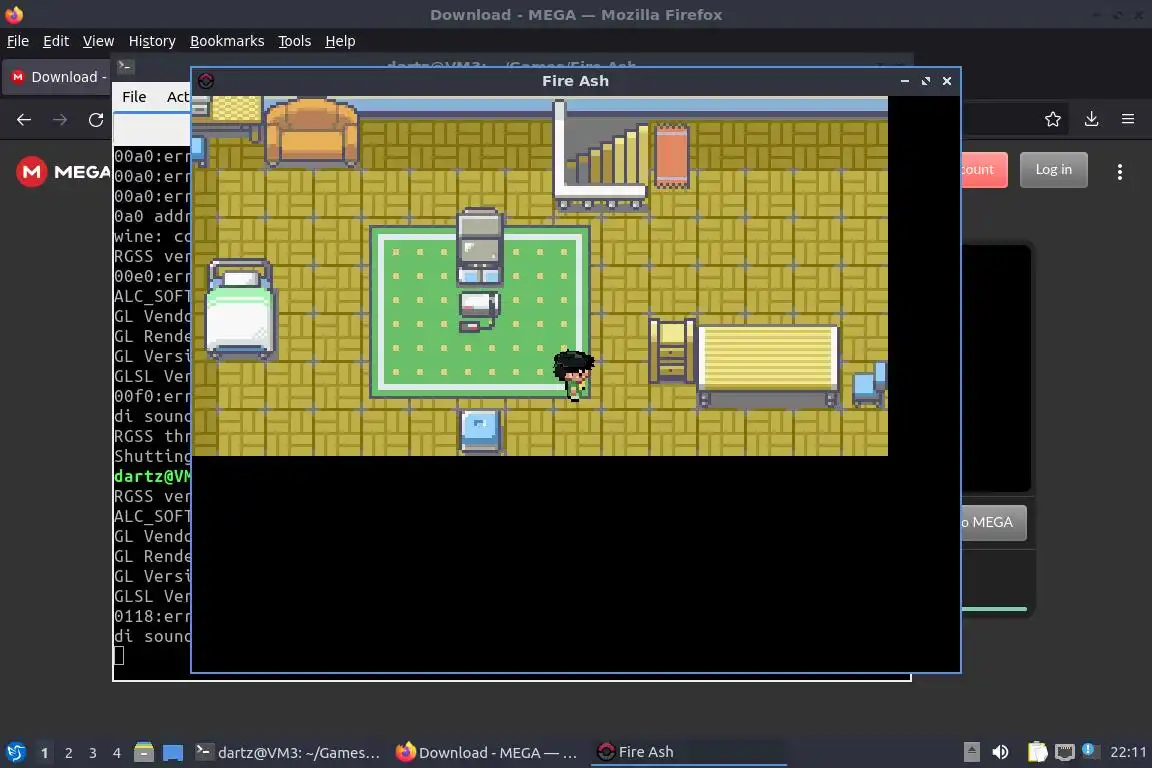
Task: Open the Tools menu in Firefox
Action: [x=295, y=41]
